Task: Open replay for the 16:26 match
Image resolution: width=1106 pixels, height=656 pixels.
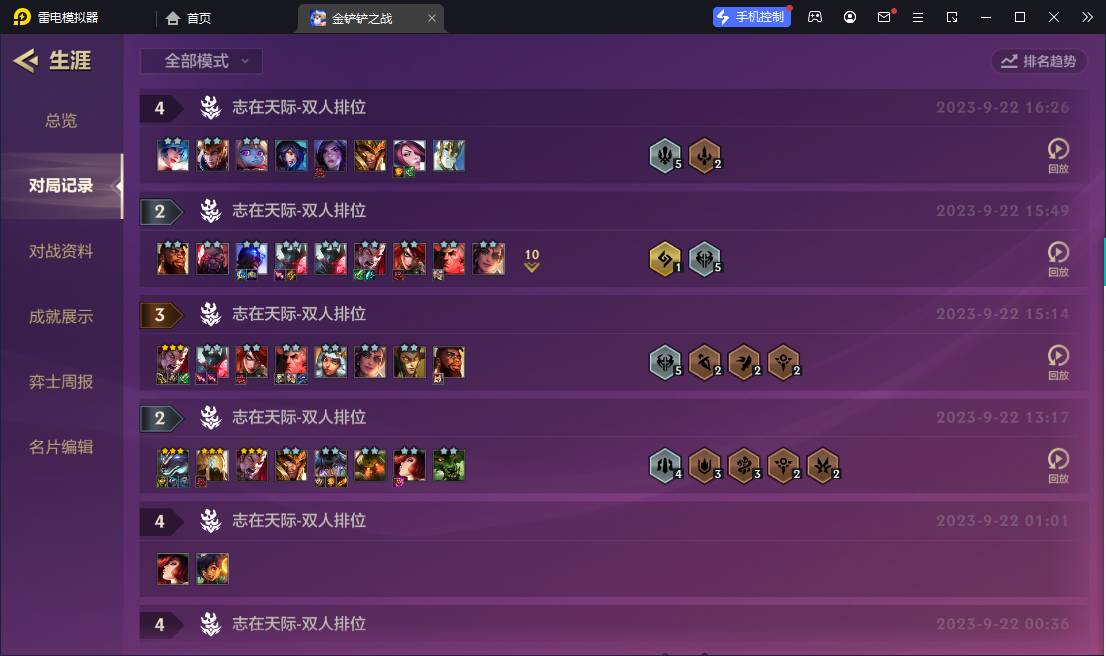Action: point(1058,155)
